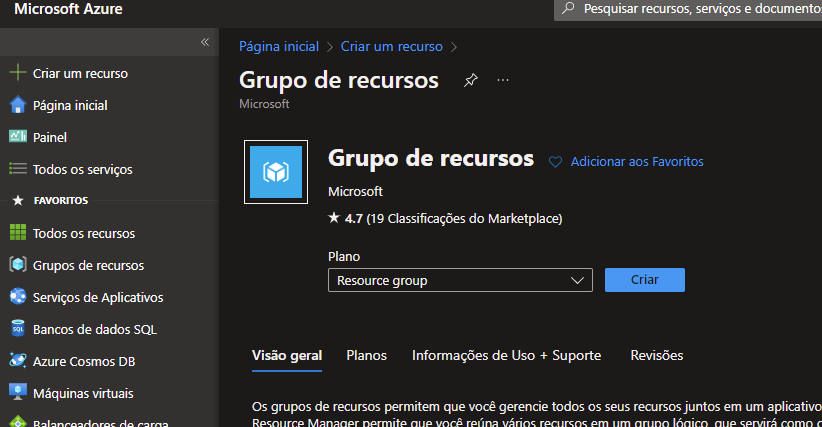The width and height of the screenshot is (822, 427).
Task: Click the Plano label above the dropdown
Action: tap(344, 256)
